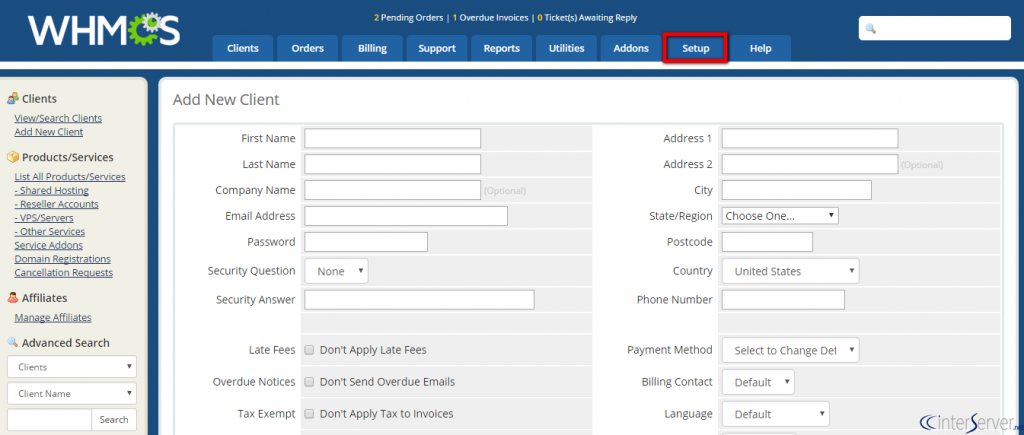Focus the Company Name field
This screenshot has width=1024, height=435.
coord(392,190)
